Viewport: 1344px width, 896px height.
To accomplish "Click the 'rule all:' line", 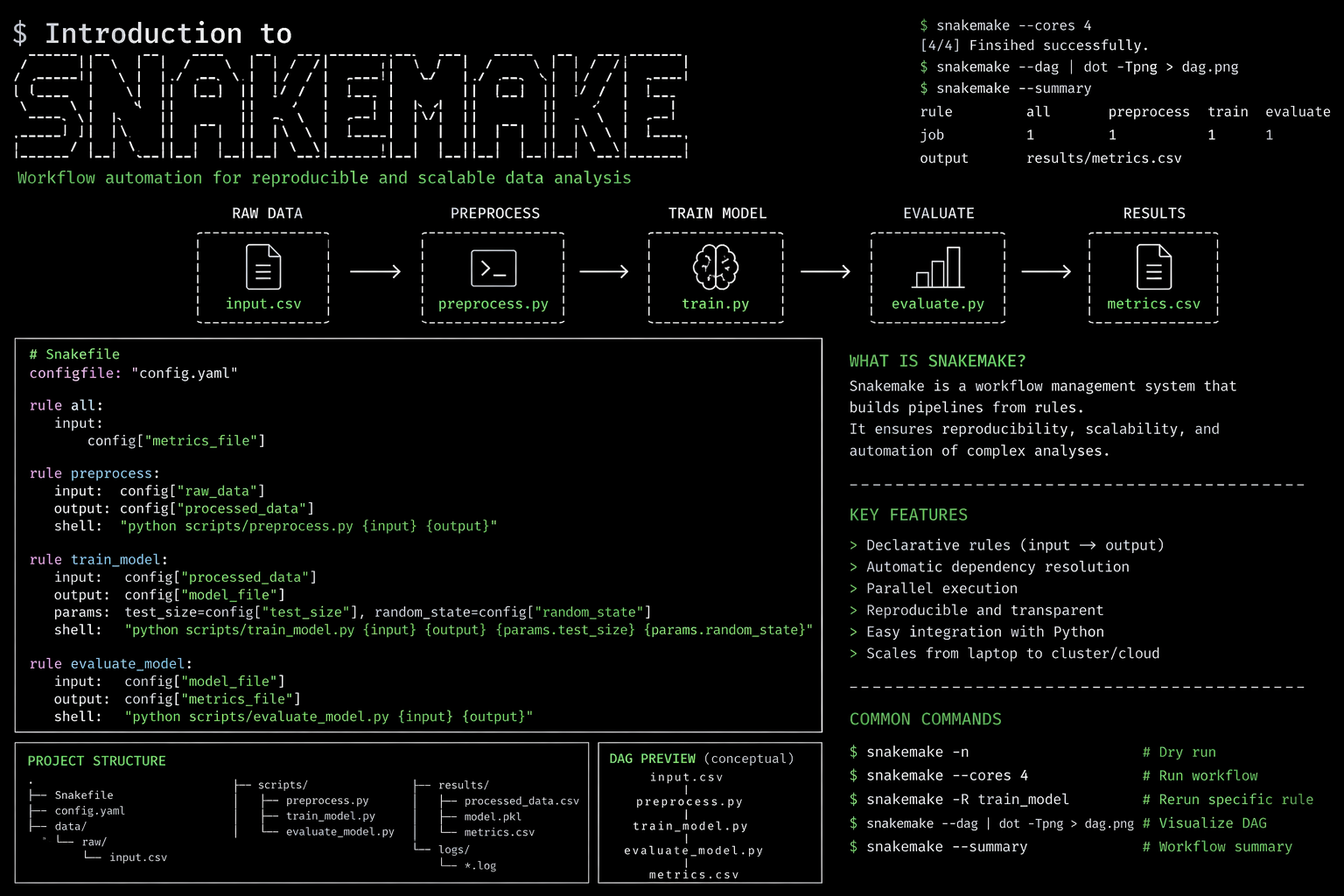I will (66, 406).
